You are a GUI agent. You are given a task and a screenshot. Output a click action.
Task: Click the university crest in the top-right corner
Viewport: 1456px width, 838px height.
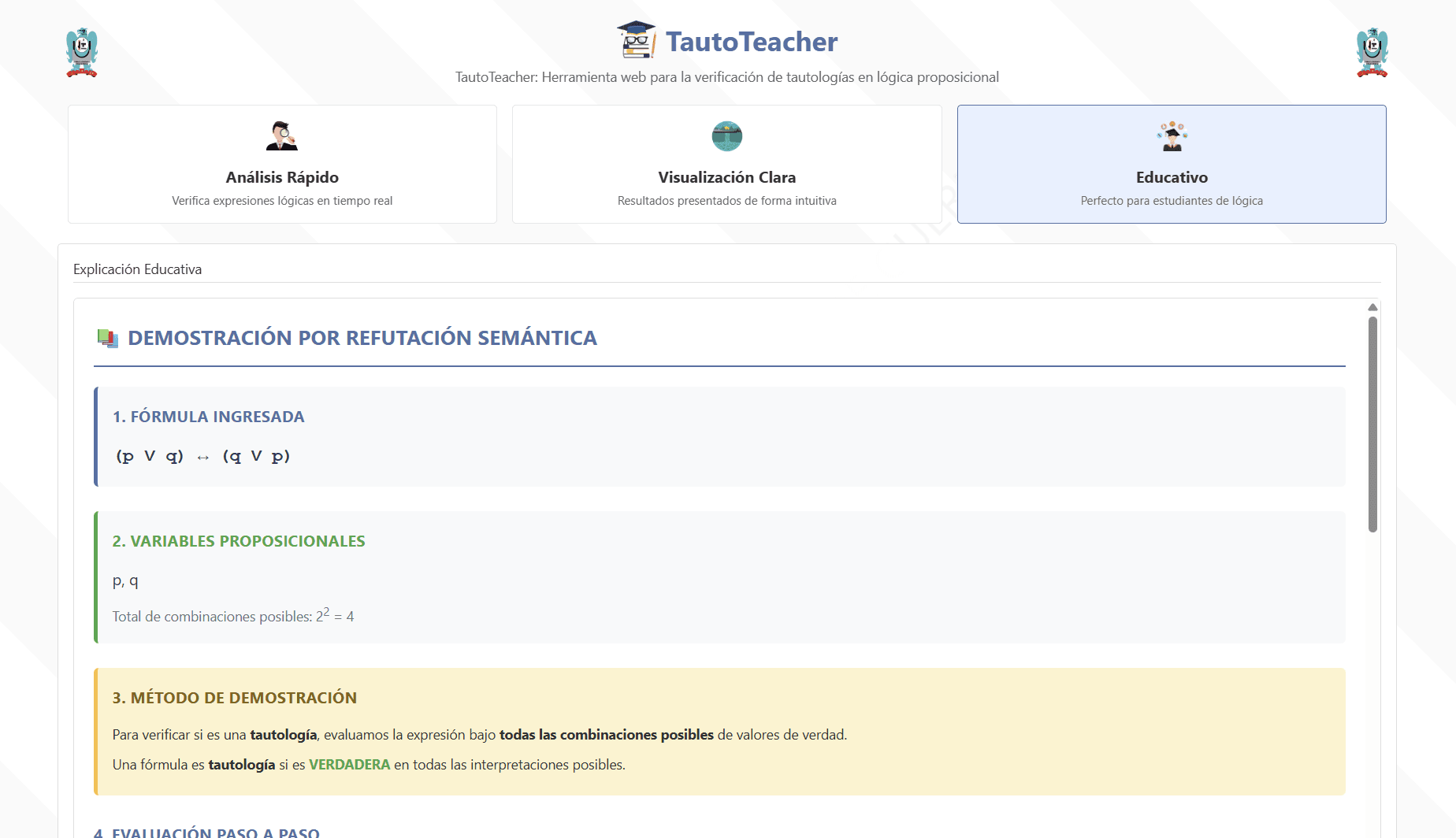point(1372,53)
